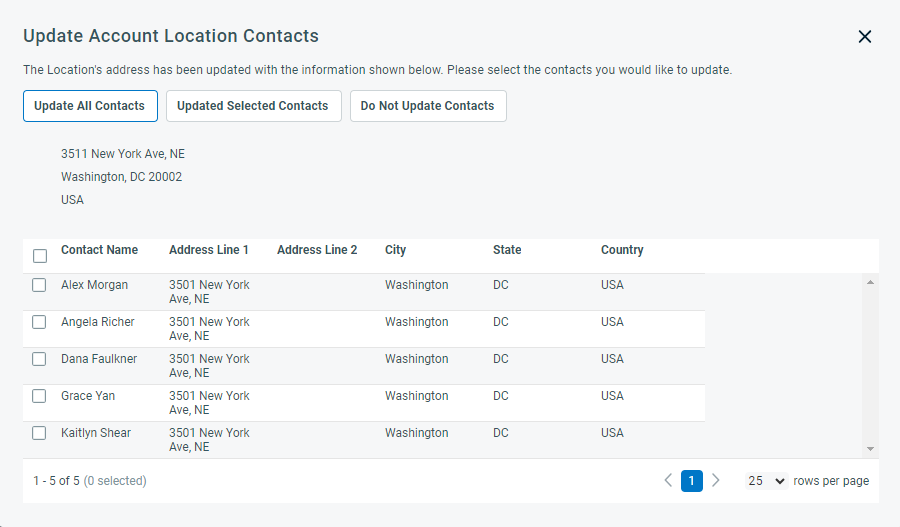Click Updated Selected Contacts button
This screenshot has height=527, width=900.
[254, 106]
